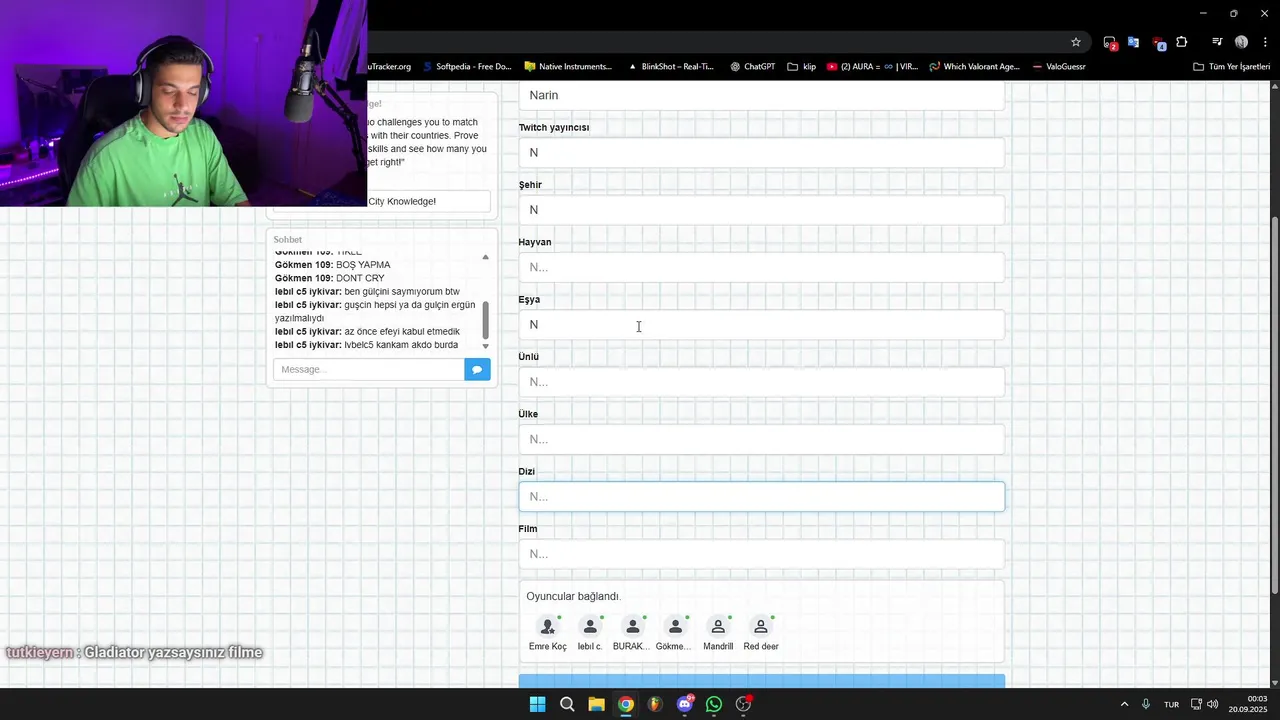This screenshot has width=1280, height=720.
Task: Open the extension with blue badge 4
Action: click(x=1158, y=42)
